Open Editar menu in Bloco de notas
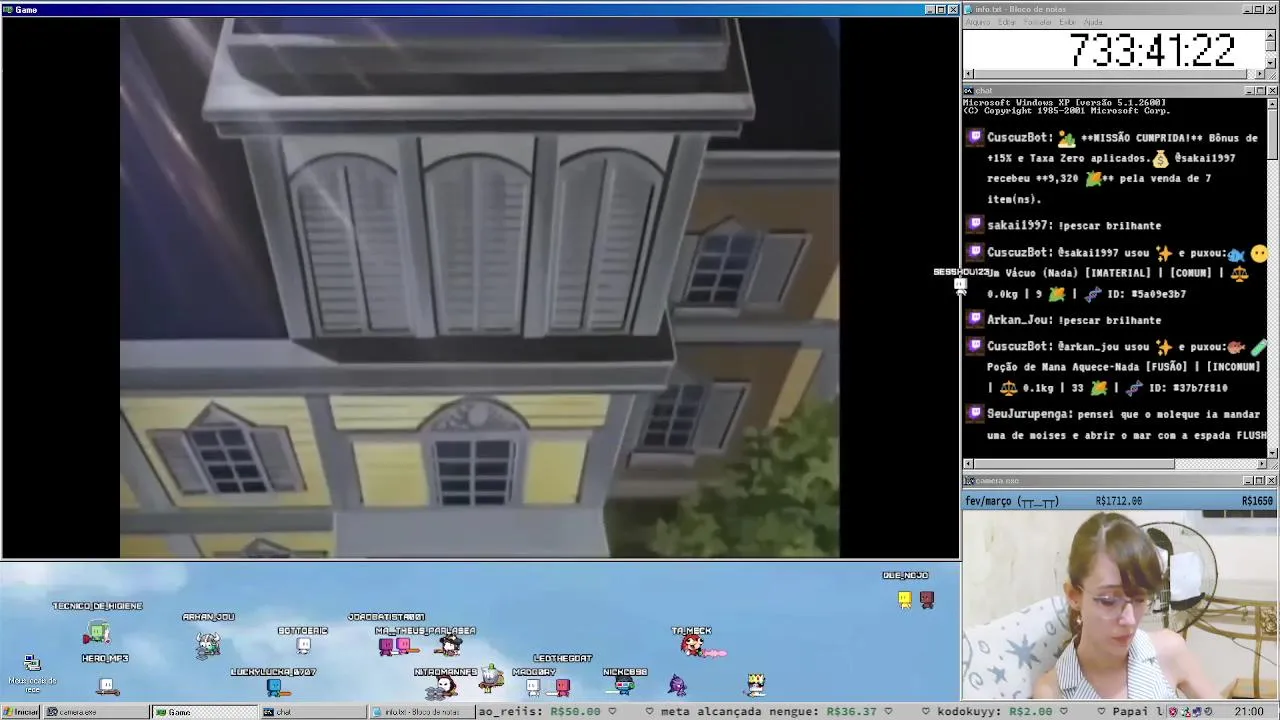 tap(1007, 22)
